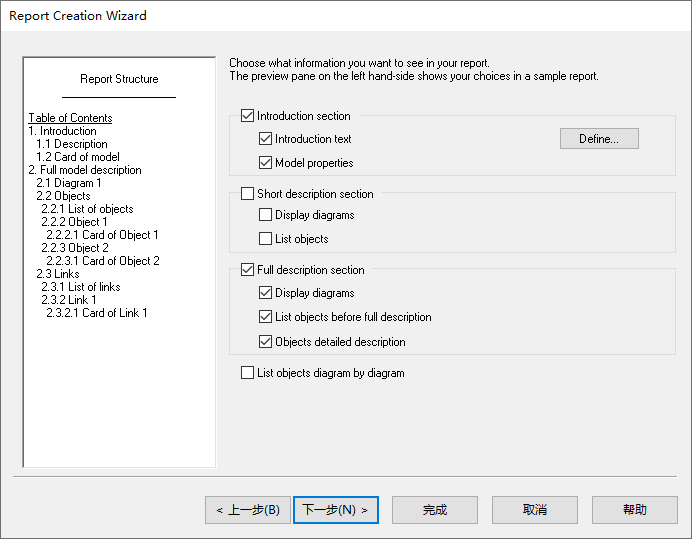This screenshot has height=539, width=692.
Task: Click '2.2.2 Object 1' entry
Action: coord(74,222)
